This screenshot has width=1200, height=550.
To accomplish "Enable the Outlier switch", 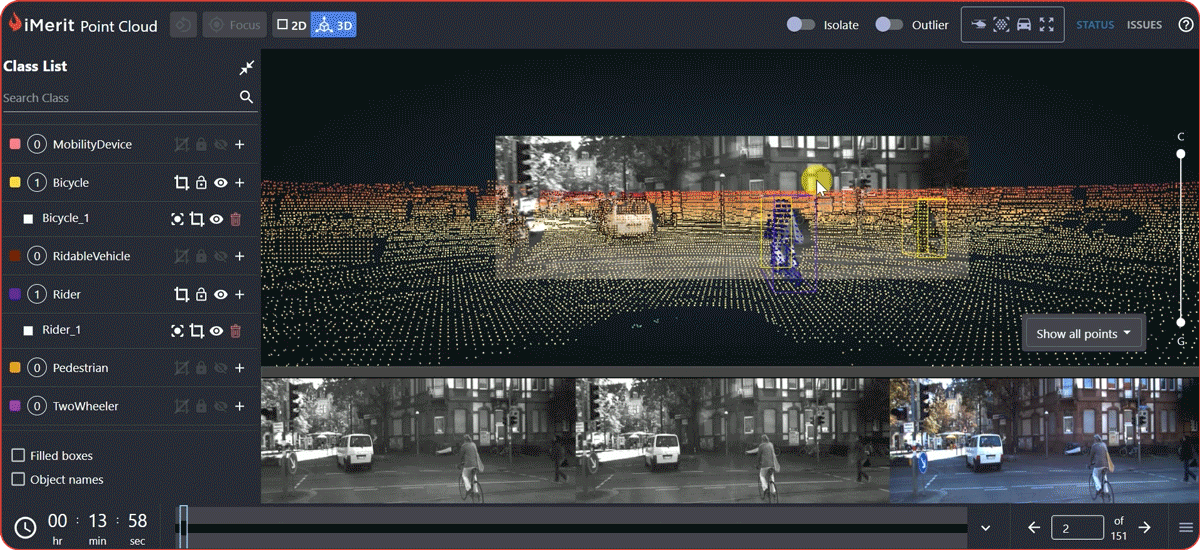I will pyautogui.click(x=889, y=25).
